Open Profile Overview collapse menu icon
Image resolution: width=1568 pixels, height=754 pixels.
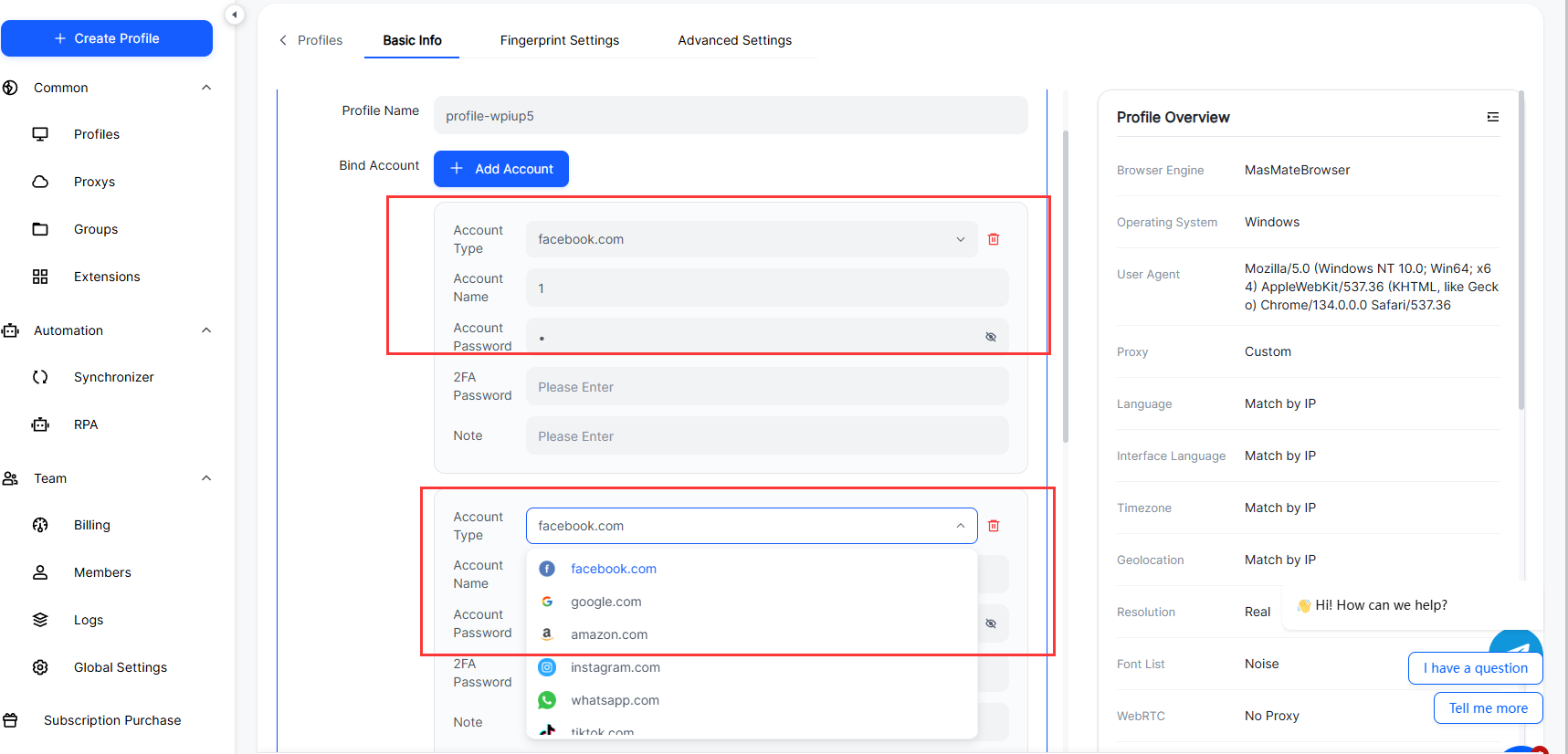(1492, 117)
